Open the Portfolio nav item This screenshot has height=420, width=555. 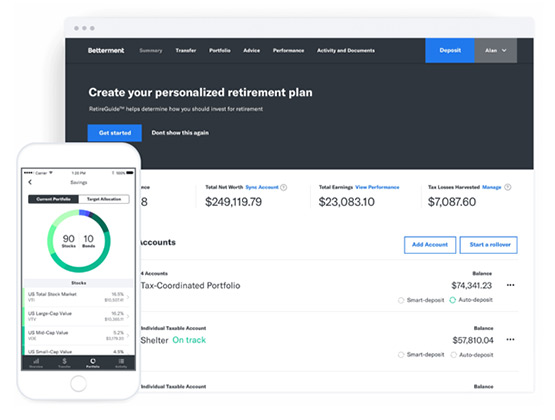[x=220, y=51]
